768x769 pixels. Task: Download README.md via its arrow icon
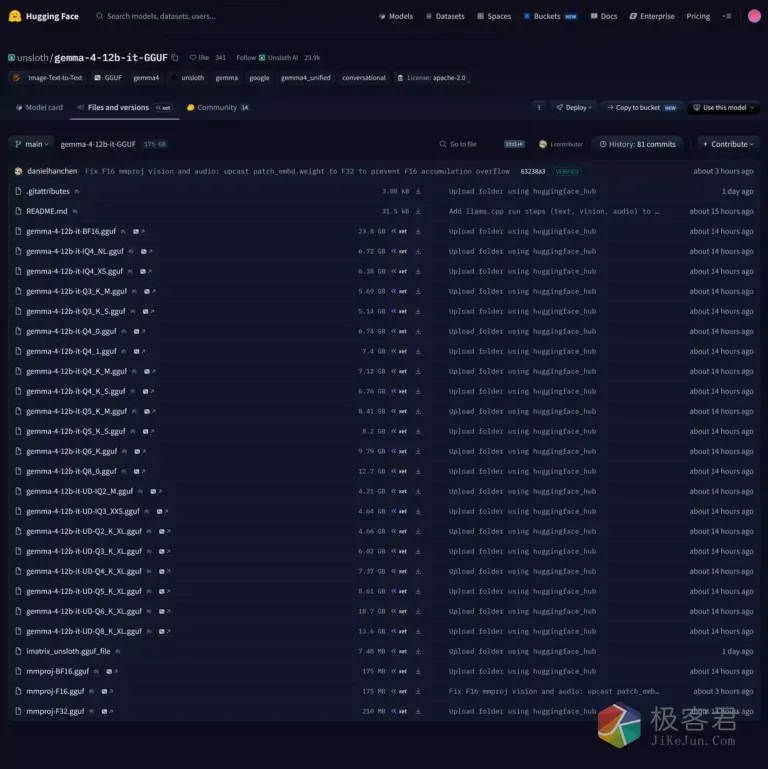(x=418, y=211)
